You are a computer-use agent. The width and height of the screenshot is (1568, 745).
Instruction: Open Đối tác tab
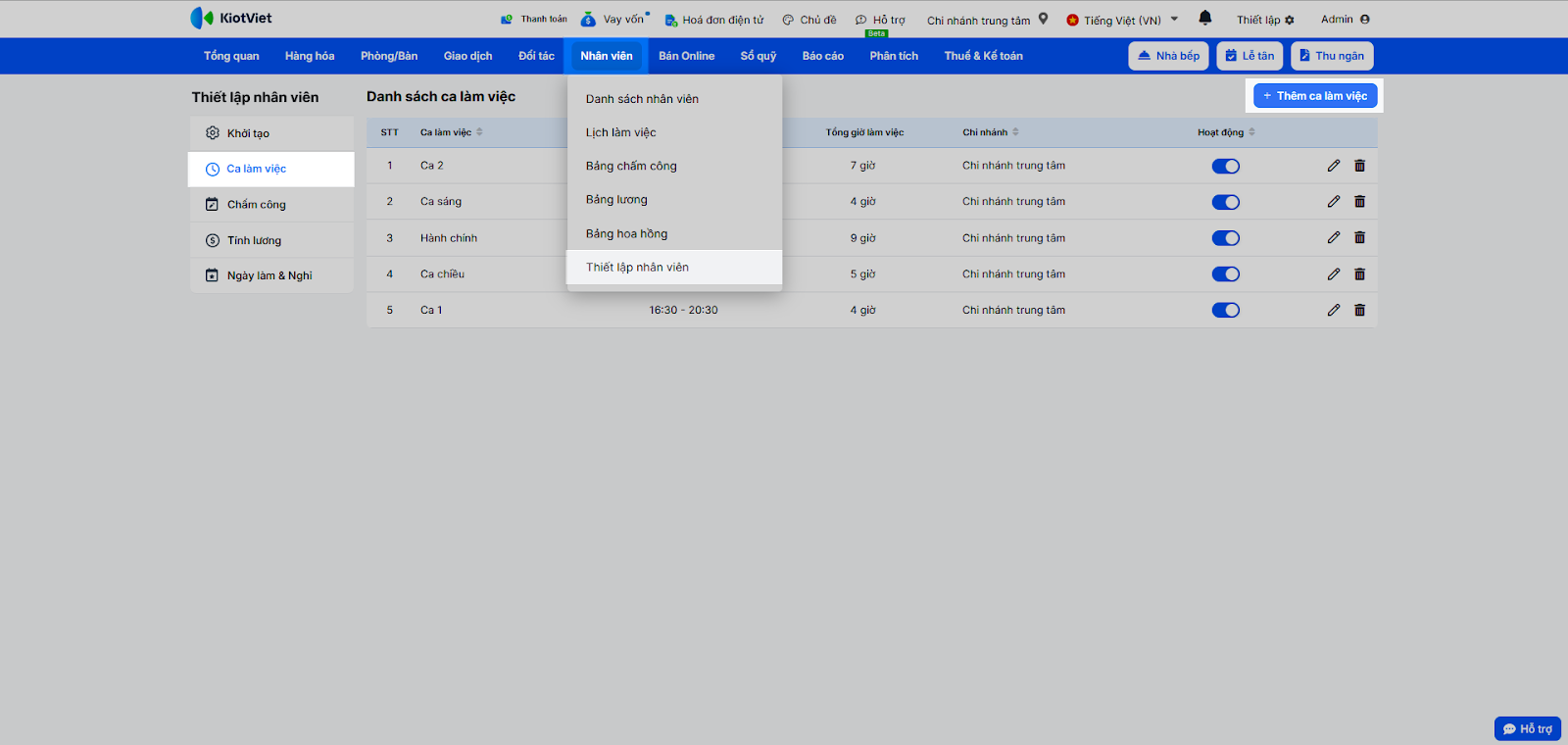click(536, 56)
